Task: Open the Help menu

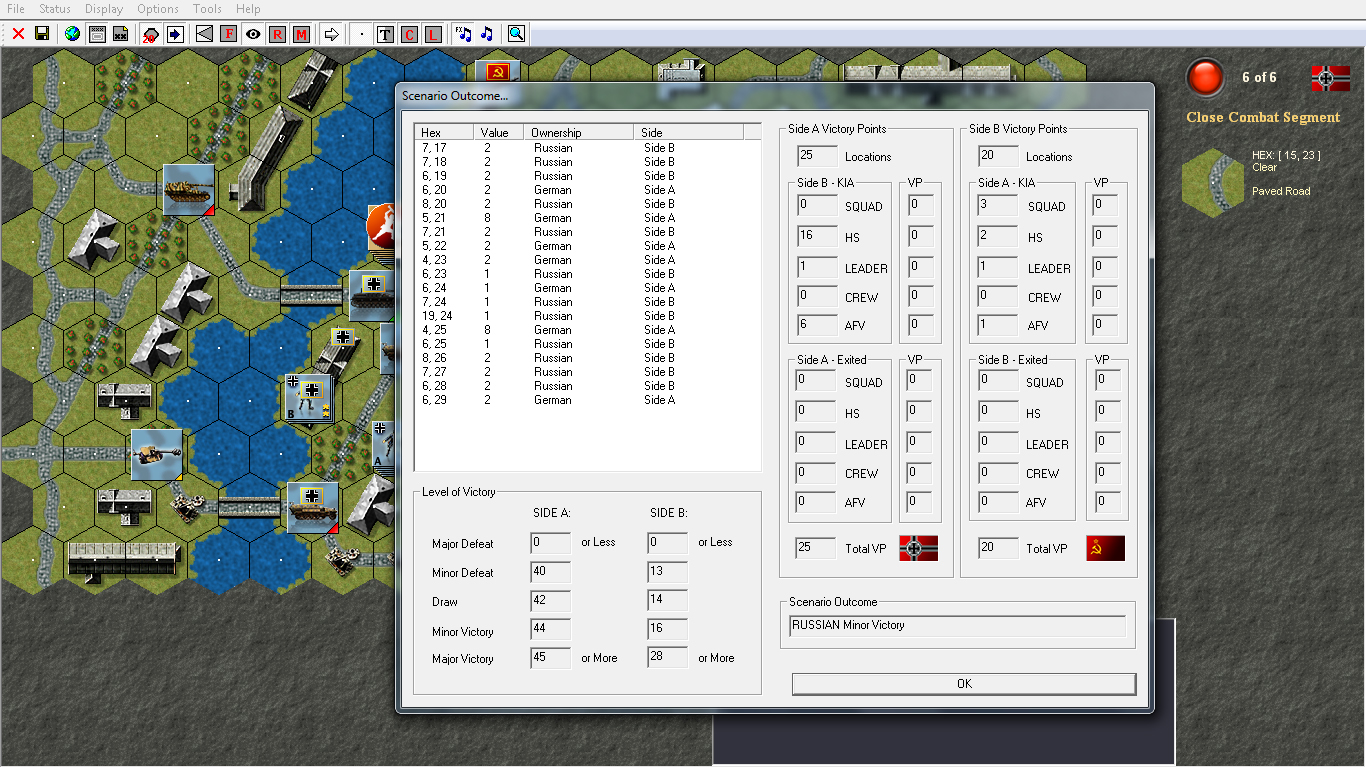Action: [x=247, y=9]
